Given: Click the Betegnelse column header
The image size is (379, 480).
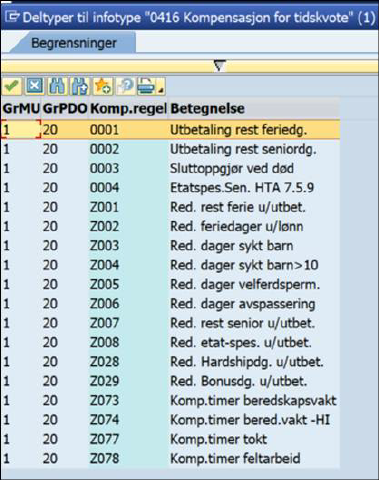Looking at the screenshot, I should click(254, 108).
